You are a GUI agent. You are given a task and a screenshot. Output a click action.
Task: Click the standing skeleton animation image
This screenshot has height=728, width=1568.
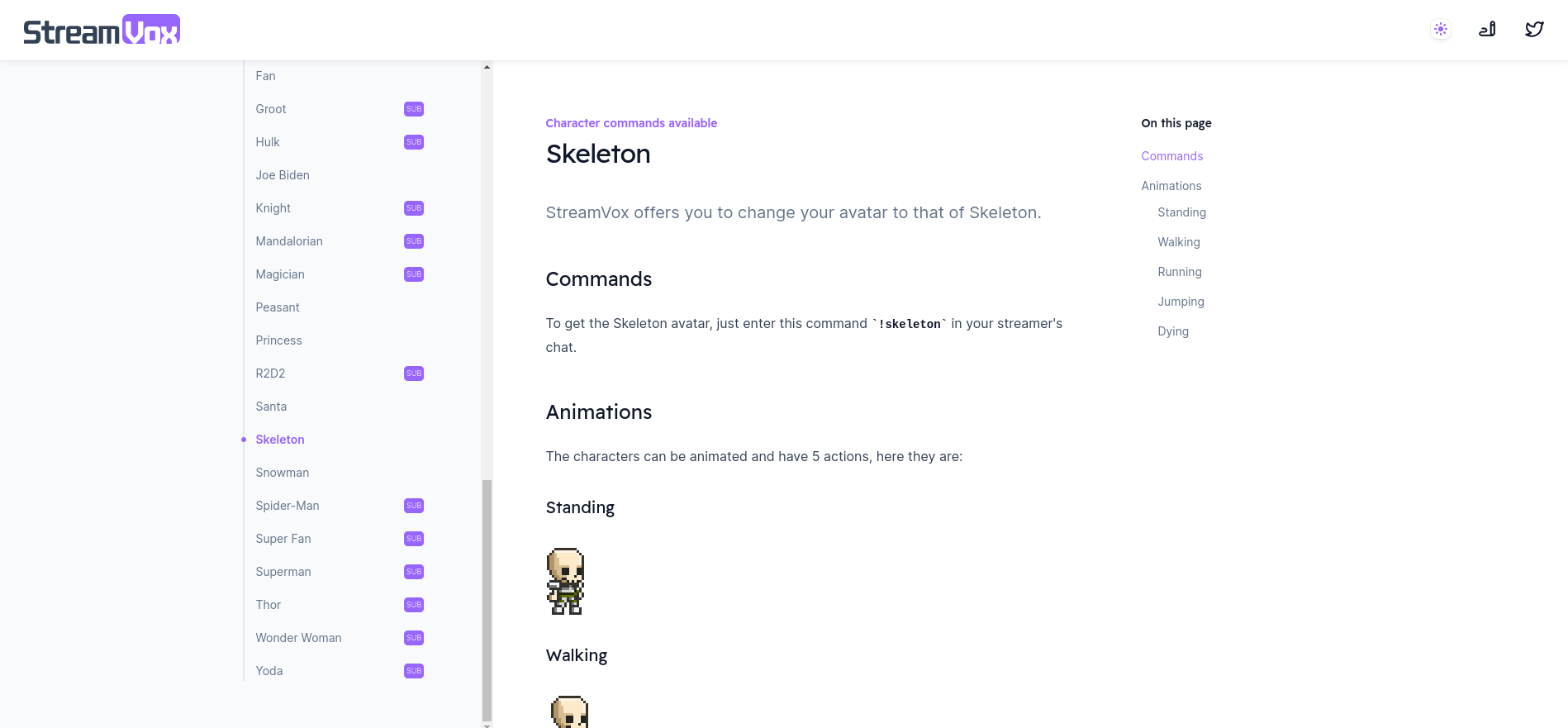pos(566,581)
